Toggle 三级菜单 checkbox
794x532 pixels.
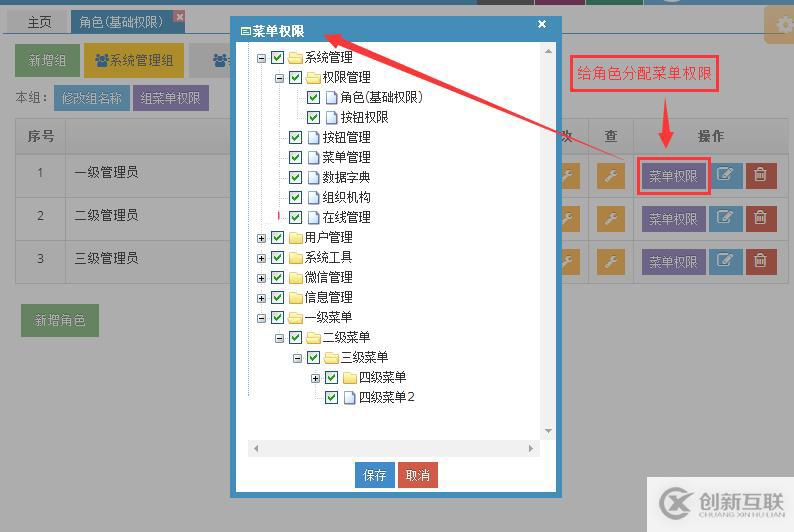(x=313, y=358)
